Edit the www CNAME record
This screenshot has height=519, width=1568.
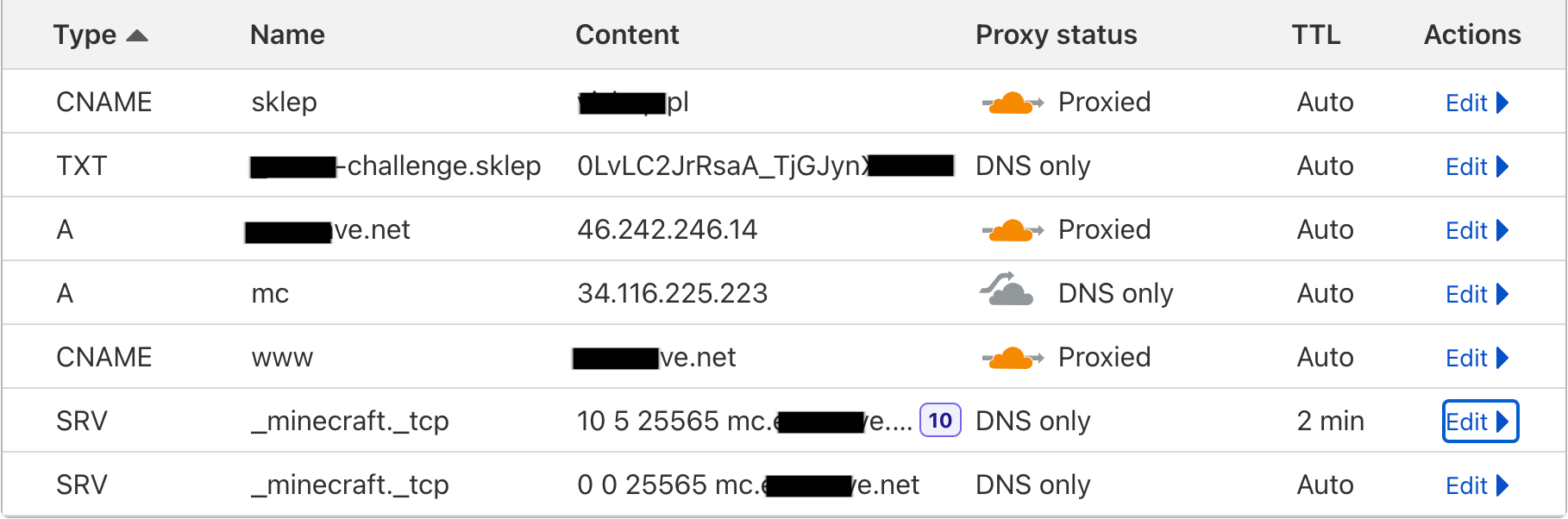pos(1466,358)
